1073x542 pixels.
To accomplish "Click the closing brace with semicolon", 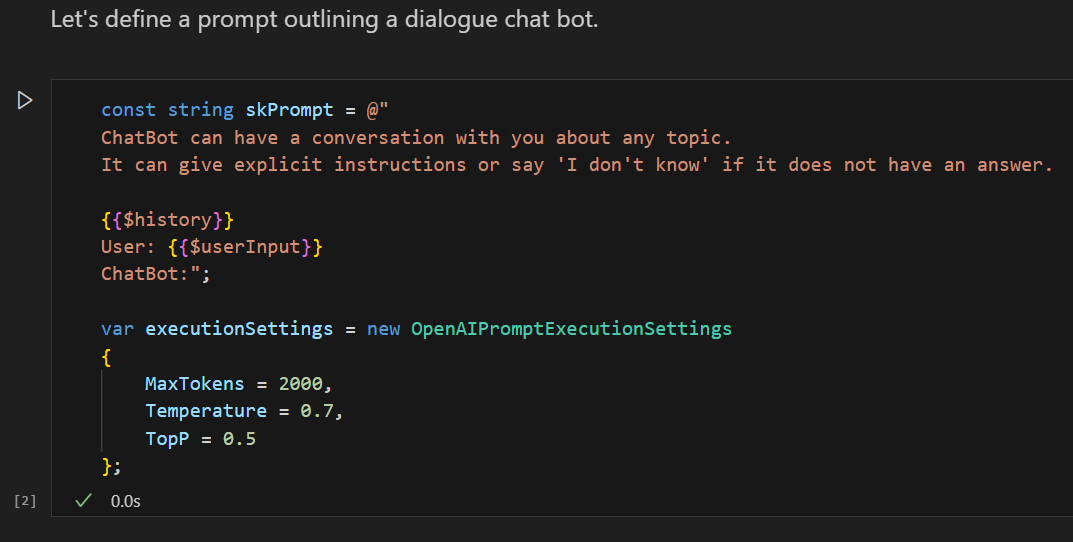I will click(111, 465).
